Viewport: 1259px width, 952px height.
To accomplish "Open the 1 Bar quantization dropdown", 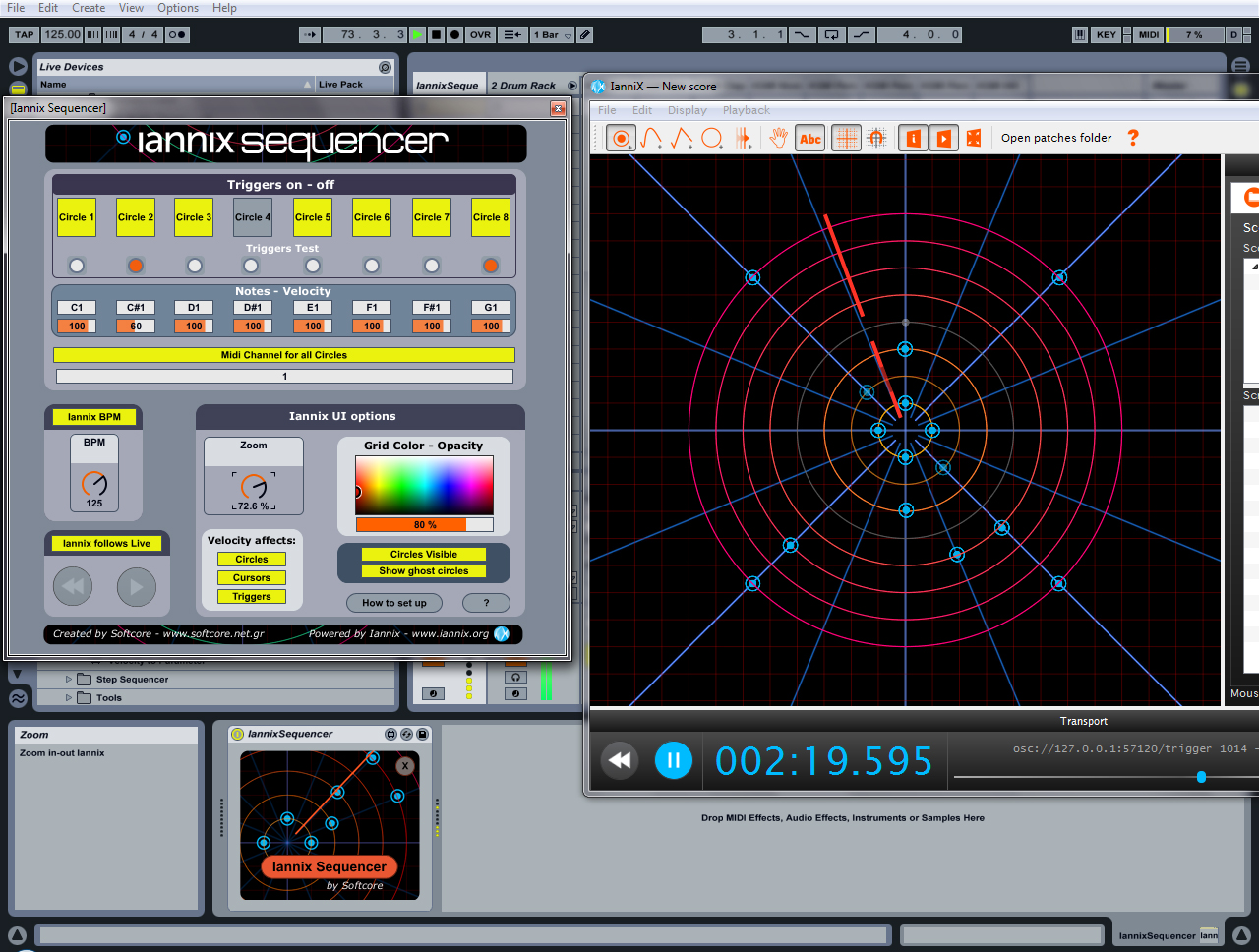I will click(x=552, y=34).
